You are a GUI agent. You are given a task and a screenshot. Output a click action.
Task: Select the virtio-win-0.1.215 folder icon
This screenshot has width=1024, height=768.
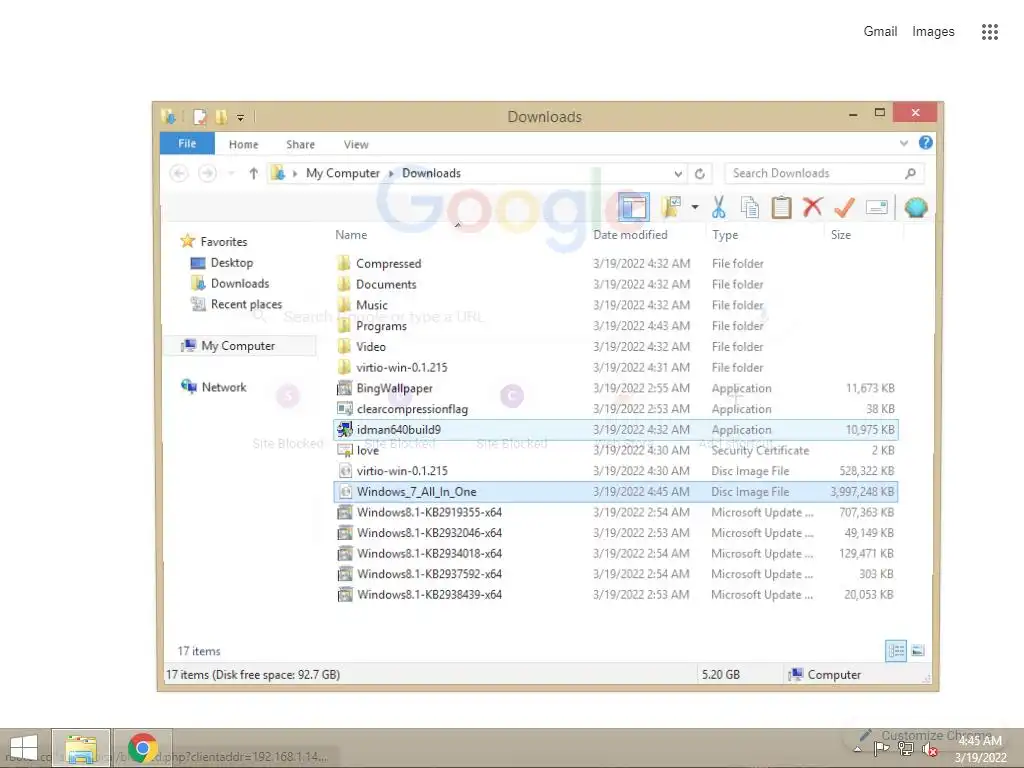tap(344, 367)
